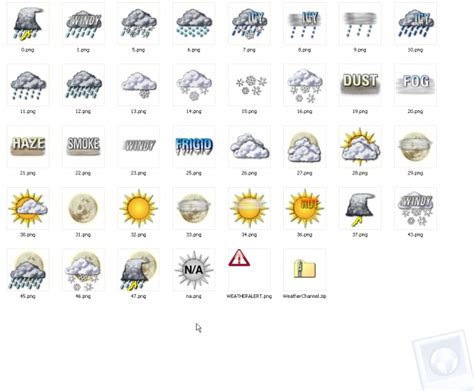Select the 7.png icy mix thumbnail
The width and height of the screenshot is (474, 391).
coord(249,23)
